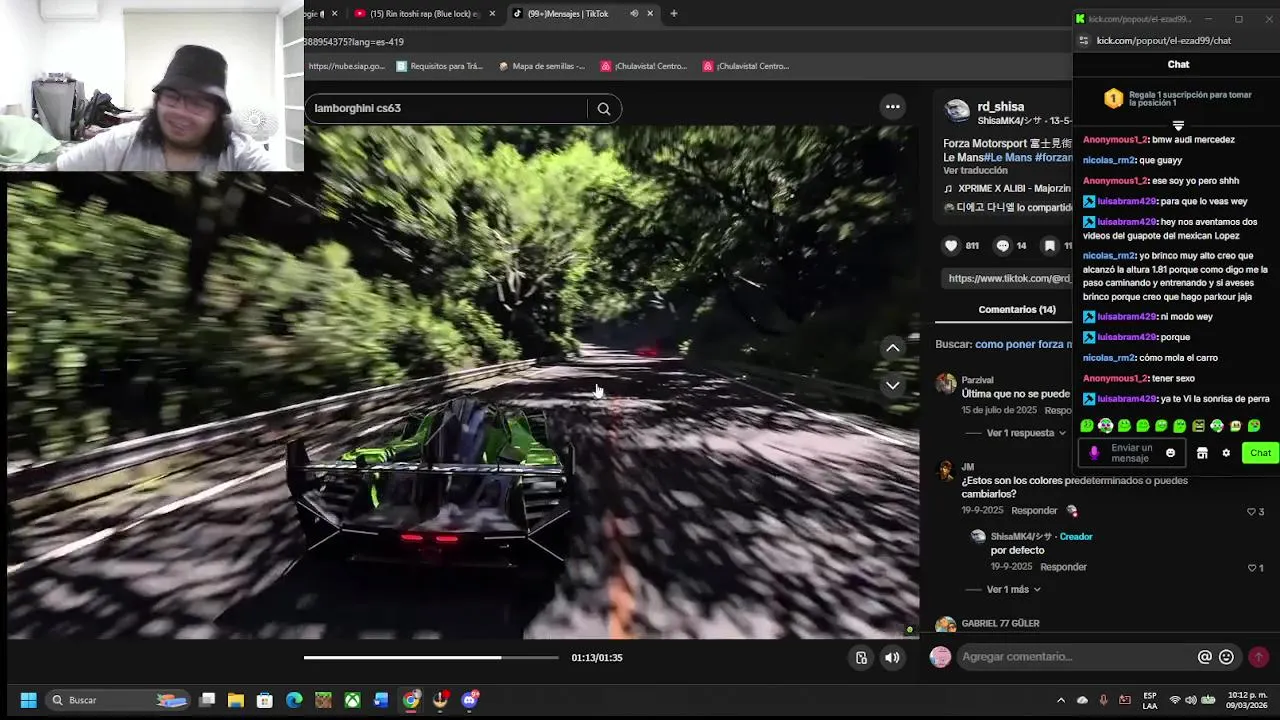Click the search magnifier in TikTok search bar
Screen dimensions: 1280x720
(603, 109)
